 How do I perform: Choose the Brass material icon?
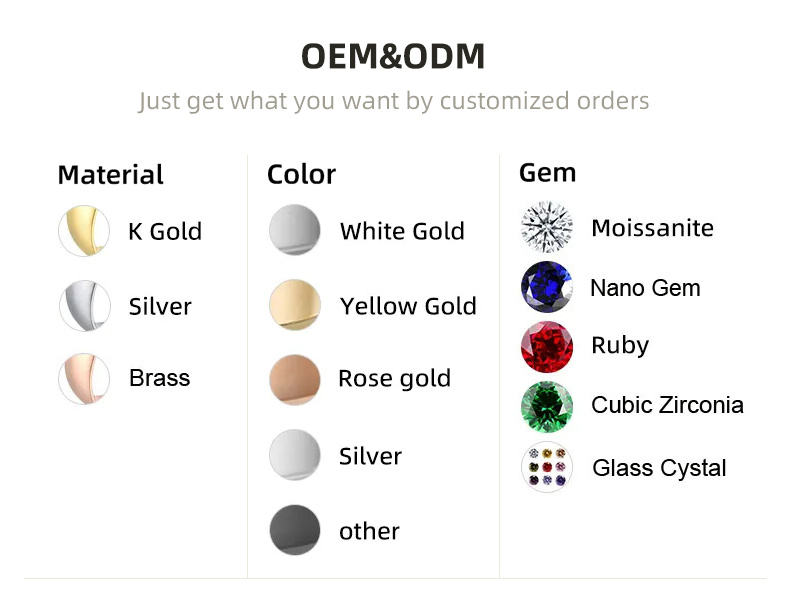click(84, 379)
